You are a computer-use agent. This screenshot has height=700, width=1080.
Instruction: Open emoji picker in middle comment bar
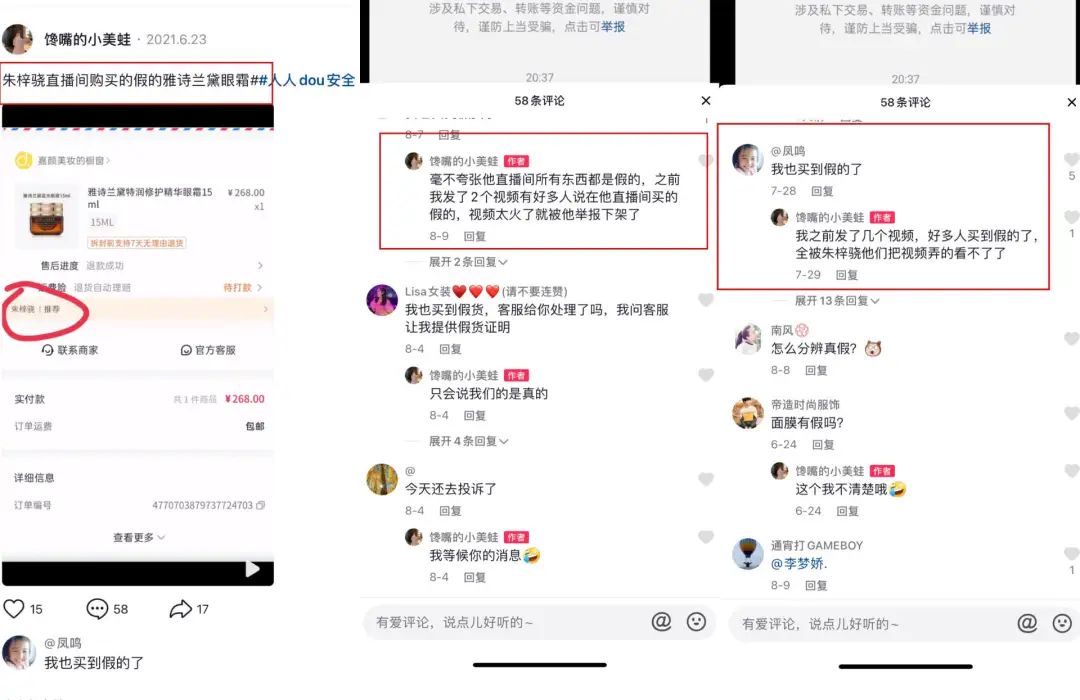click(x=696, y=621)
